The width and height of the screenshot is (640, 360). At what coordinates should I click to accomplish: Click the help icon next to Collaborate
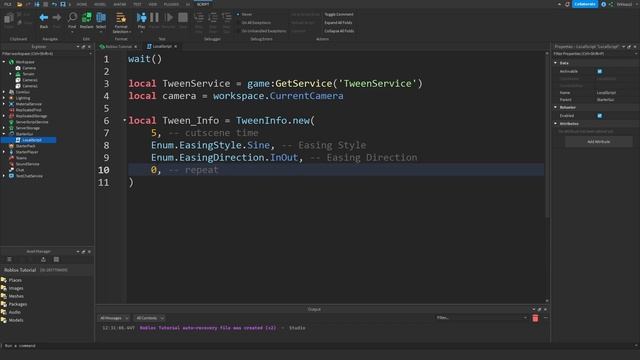pyautogui.click(x=604, y=4)
